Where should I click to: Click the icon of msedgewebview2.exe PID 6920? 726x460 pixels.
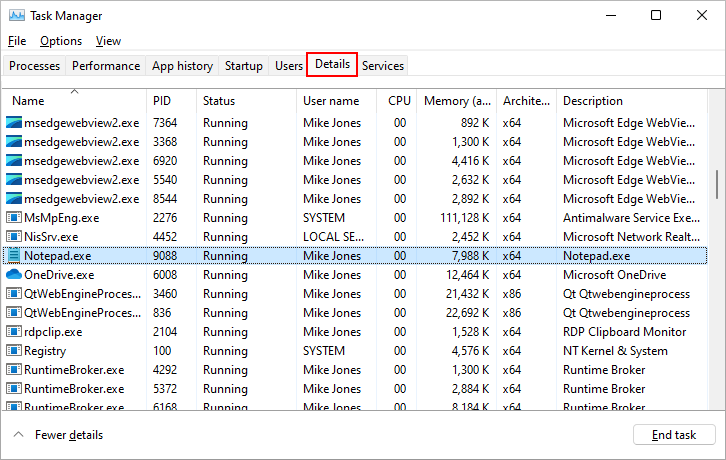[x=14, y=161]
